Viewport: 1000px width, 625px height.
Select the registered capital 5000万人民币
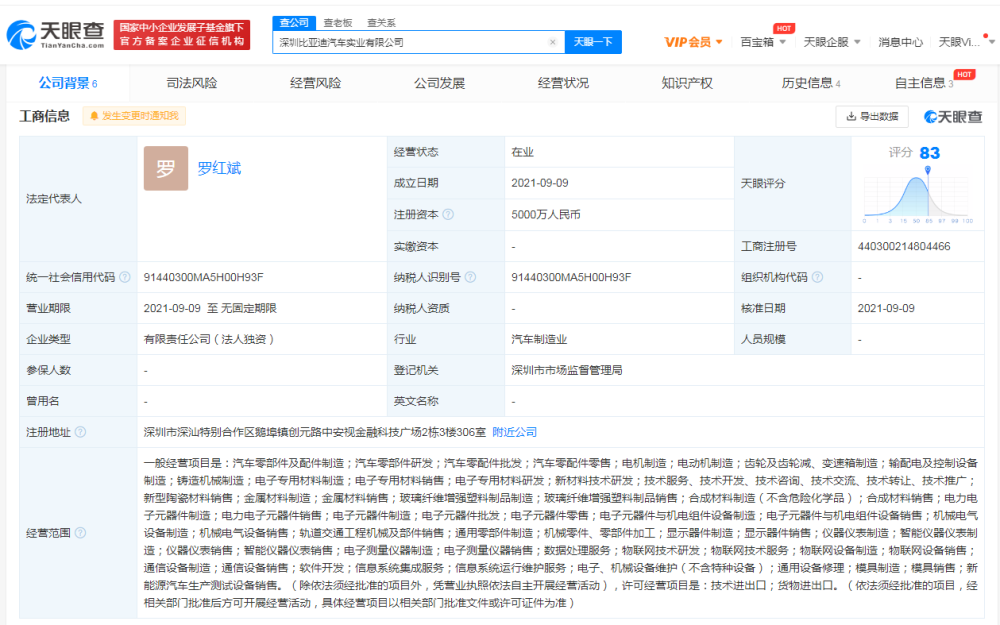[x=546, y=215]
